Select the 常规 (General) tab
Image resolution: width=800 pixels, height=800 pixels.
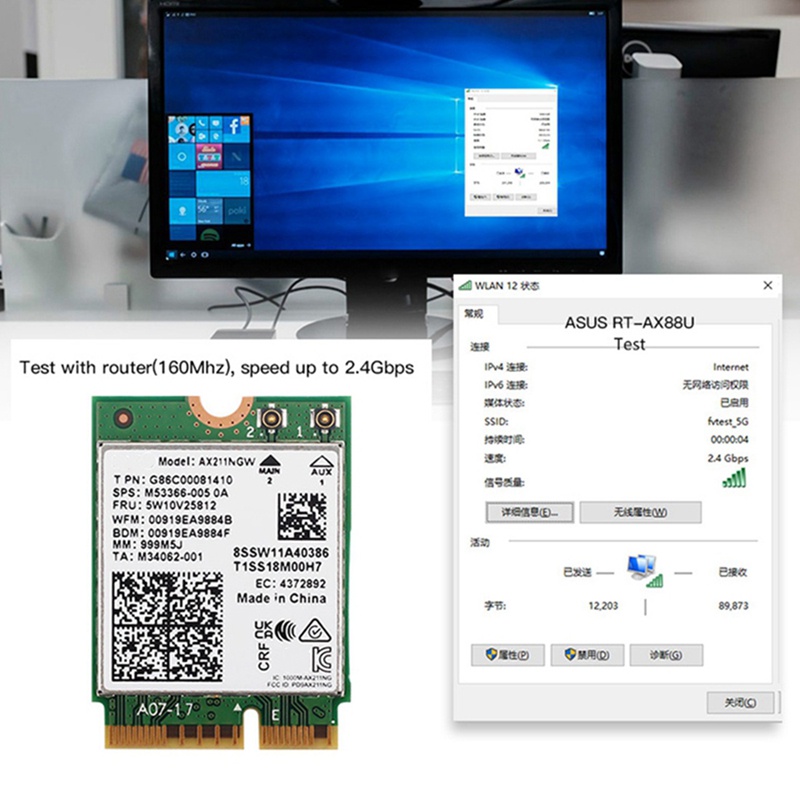(x=472, y=312)
